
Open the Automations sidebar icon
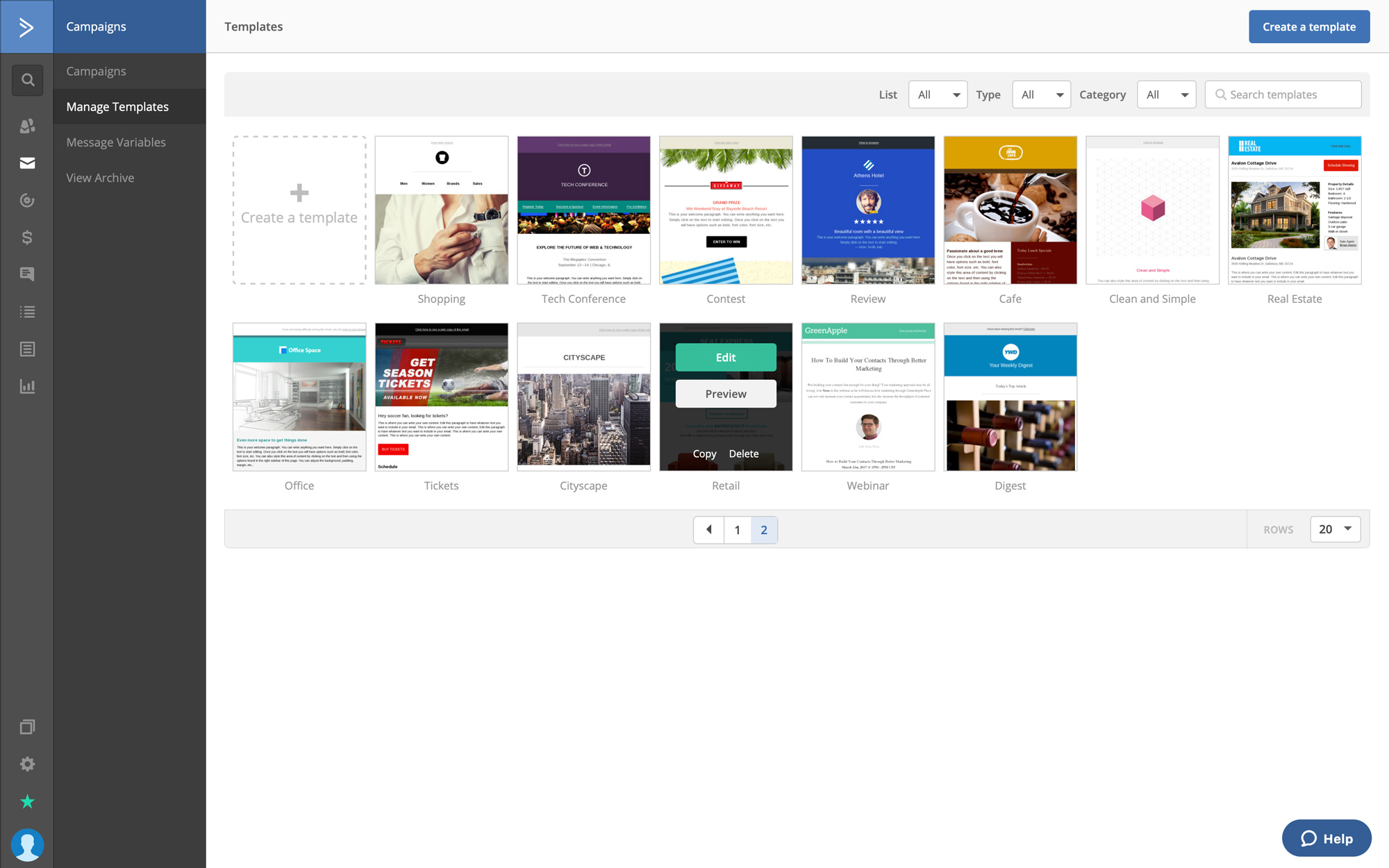pos(27,201)
